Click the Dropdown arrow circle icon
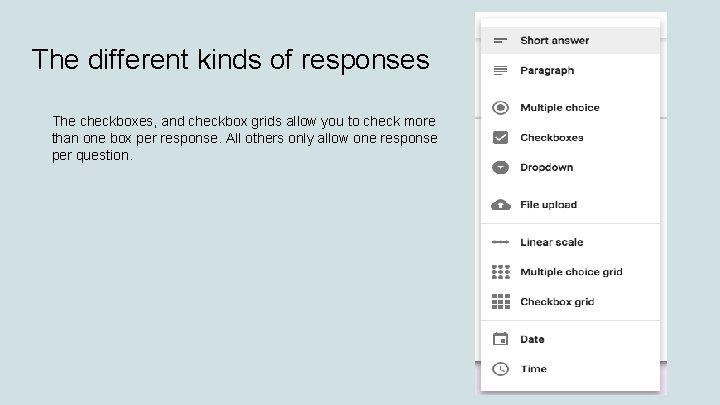Image resolution: width=720 pixels, height=405 pixels. click(x=500, y=168)
